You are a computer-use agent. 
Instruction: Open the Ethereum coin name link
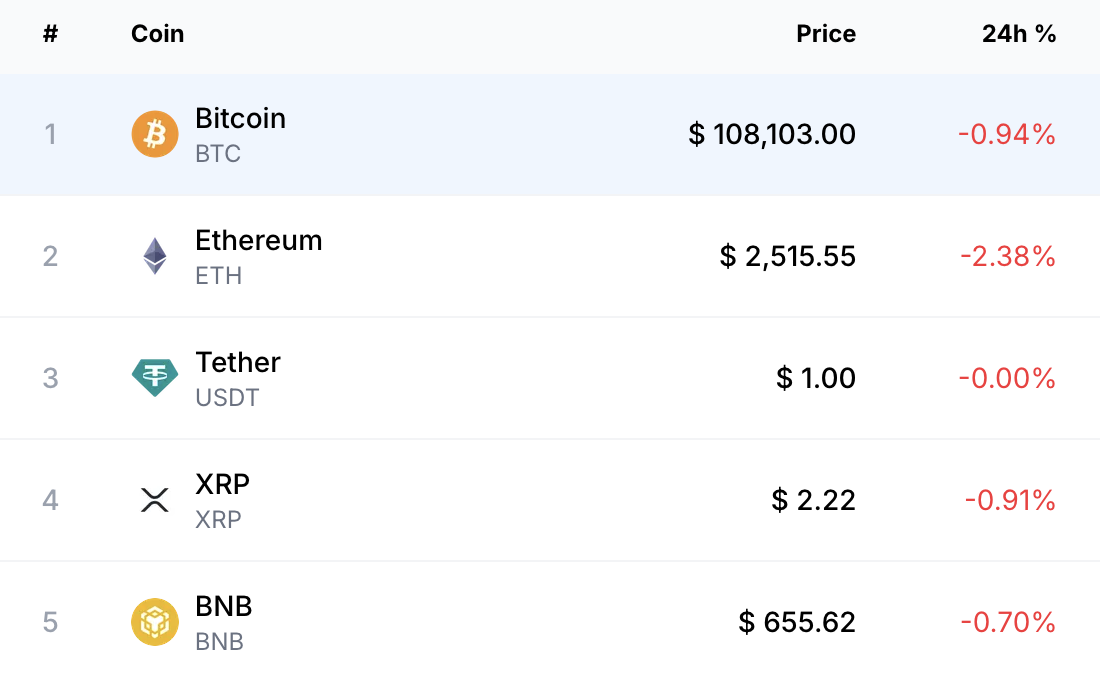point(259,240)
